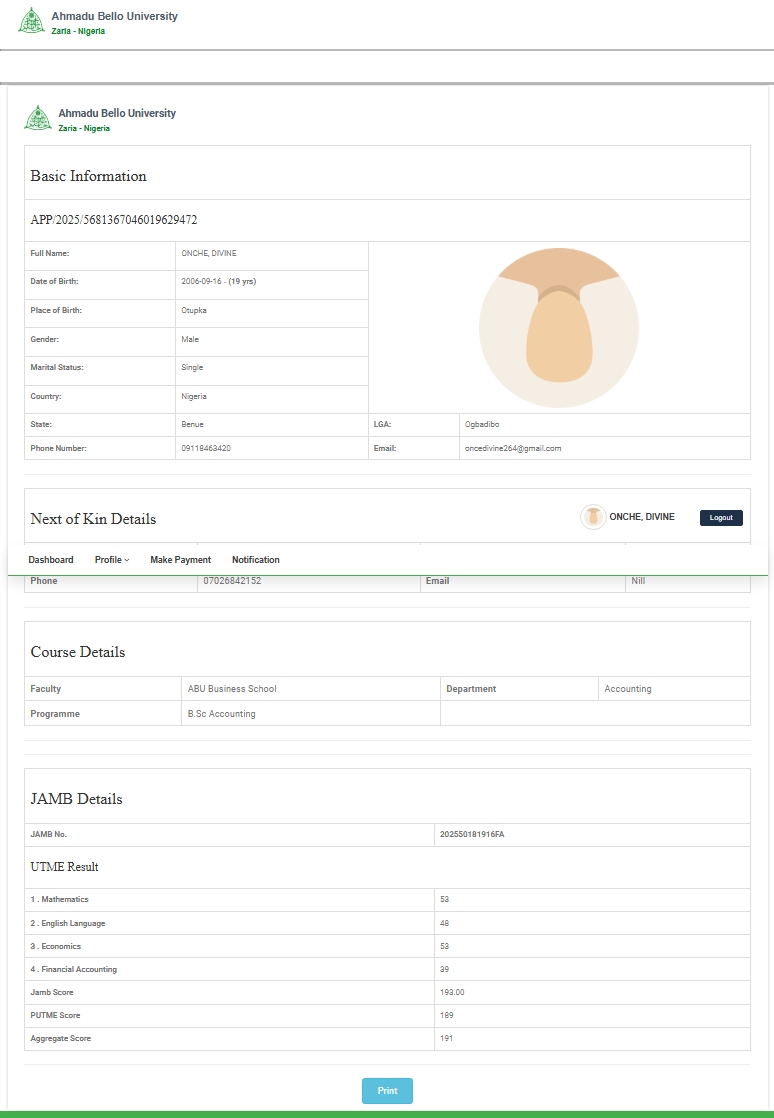
Task: Click the crest logo inside the application form
Action: (x=38, y=118)
